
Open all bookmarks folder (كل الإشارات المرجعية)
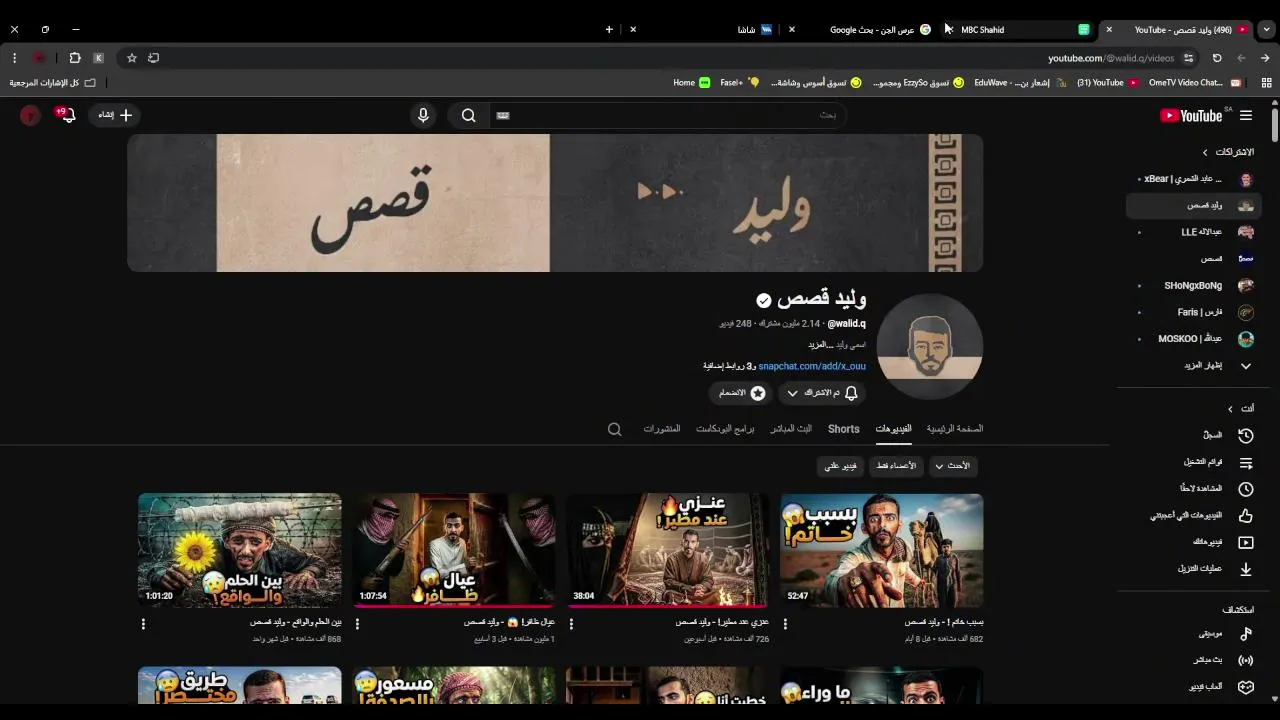click(x=52, y=83)
